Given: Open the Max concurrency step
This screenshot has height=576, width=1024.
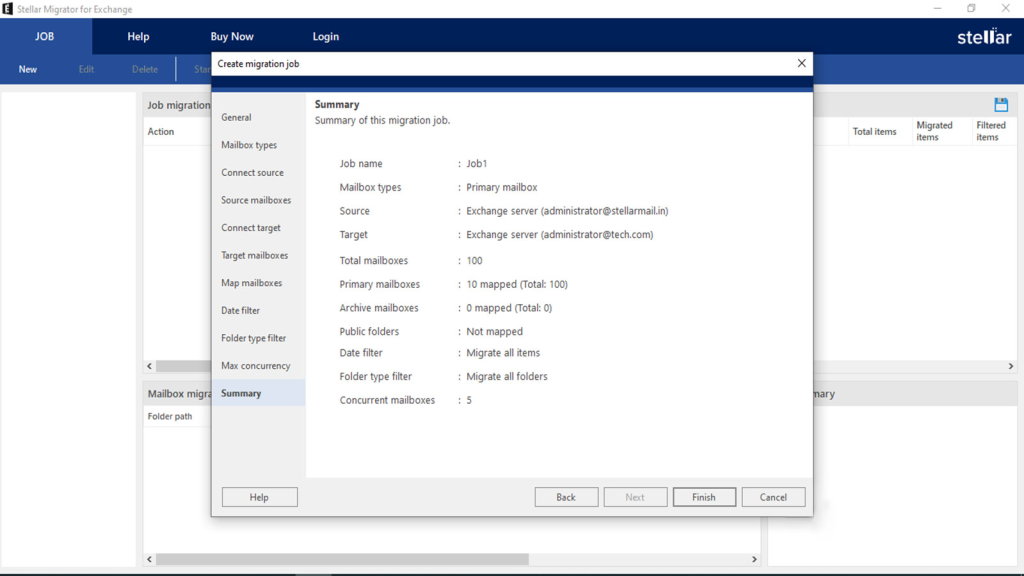Looking at the screenshot, I should pos(255,366).
